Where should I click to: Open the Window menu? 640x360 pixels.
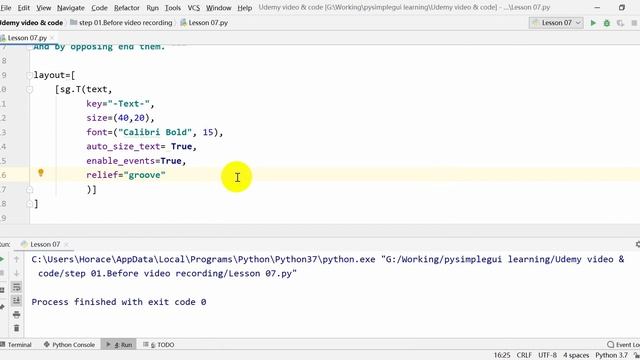(218, 8)
